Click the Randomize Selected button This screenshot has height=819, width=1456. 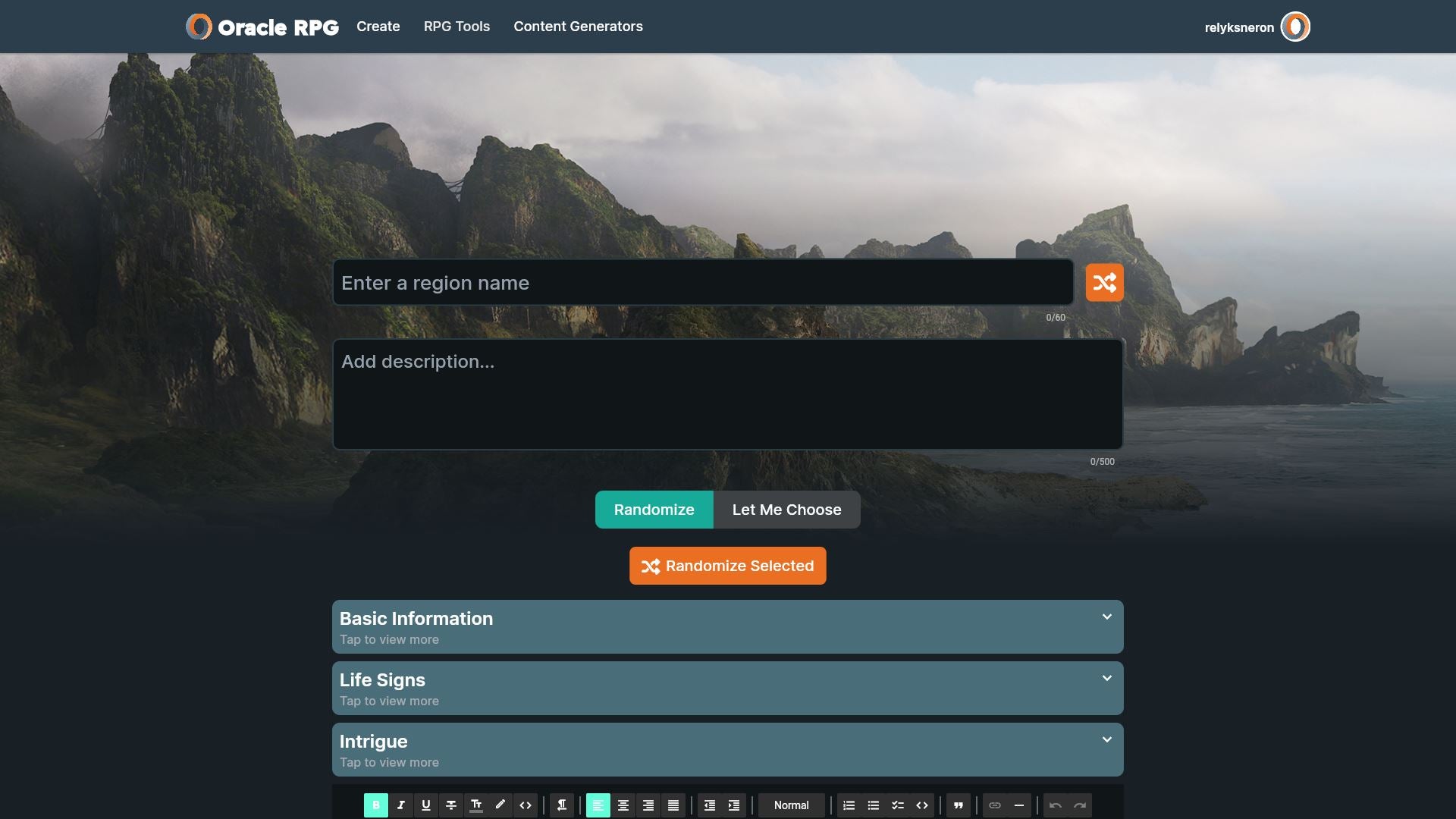pos(727,566)
